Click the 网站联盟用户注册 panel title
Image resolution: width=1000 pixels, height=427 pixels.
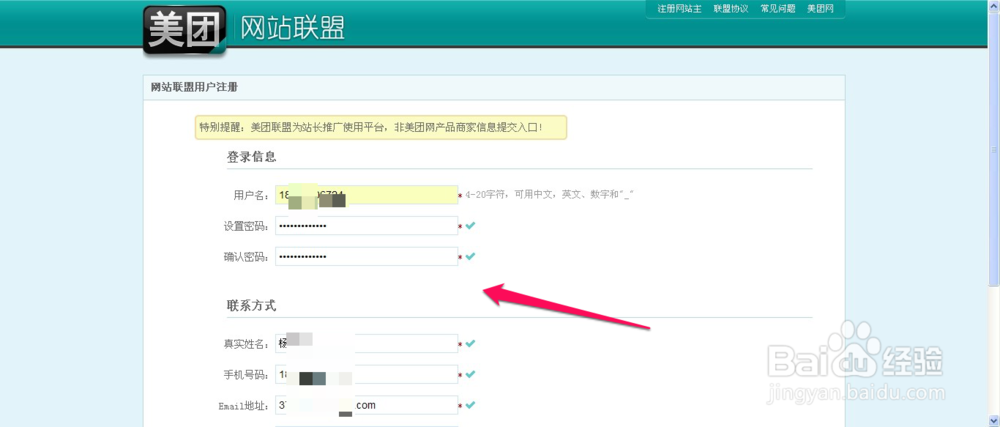tap(195, 87)
